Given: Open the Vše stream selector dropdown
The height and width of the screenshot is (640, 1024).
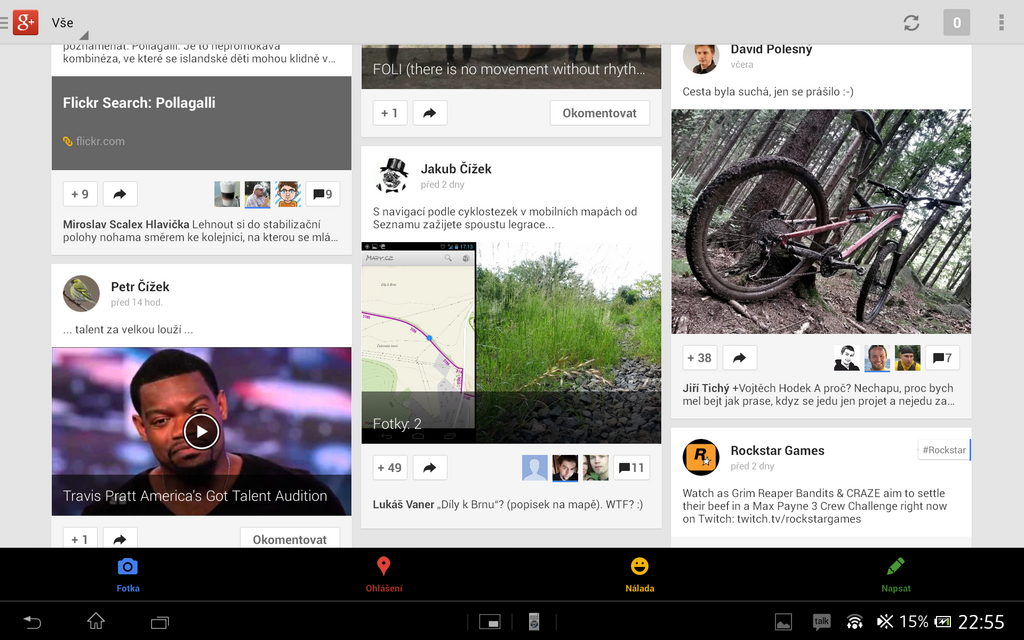Looking at the screenshot, I should [62, 22].
